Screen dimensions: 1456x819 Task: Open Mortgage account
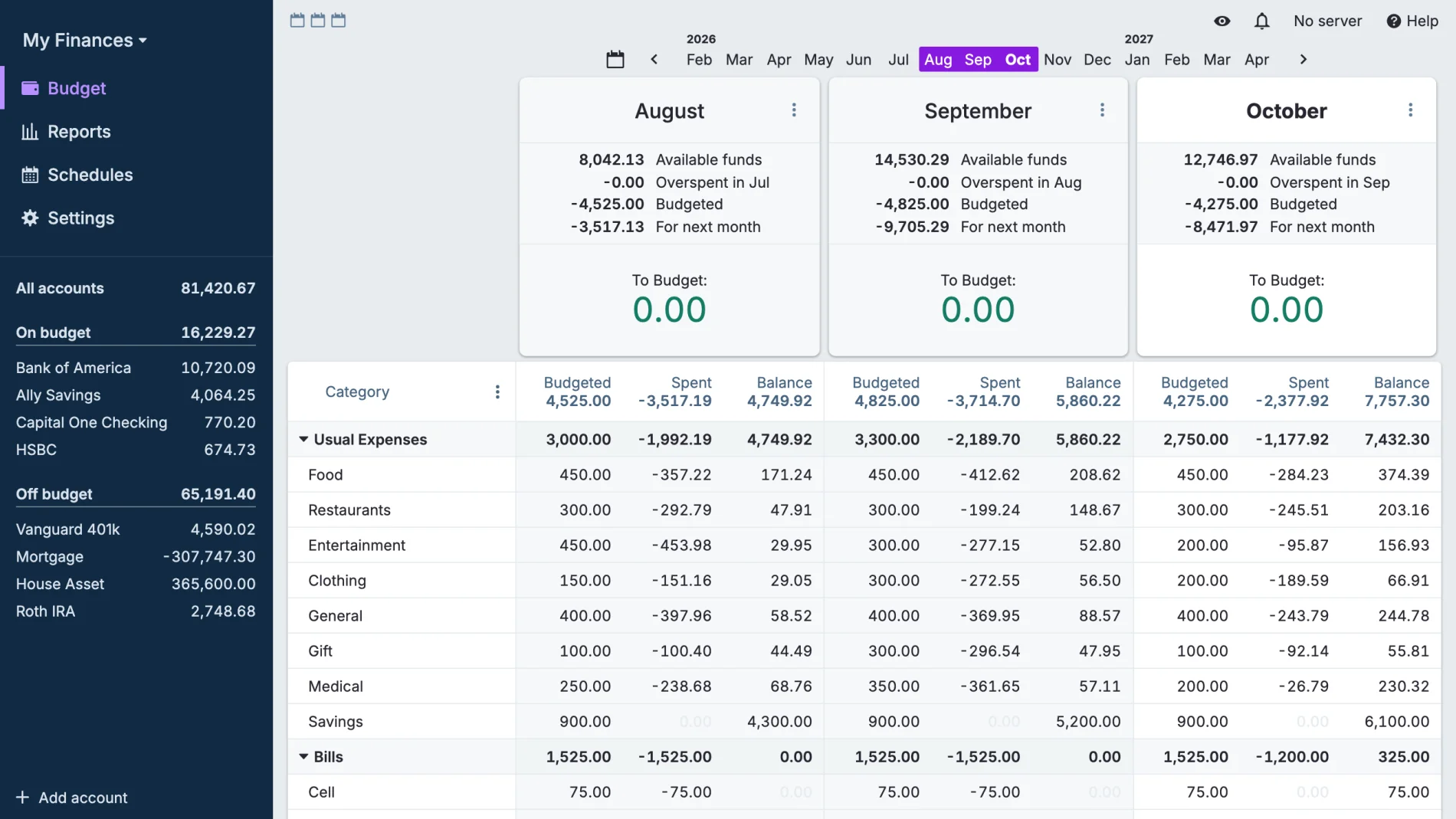click(x=136, y=557)
